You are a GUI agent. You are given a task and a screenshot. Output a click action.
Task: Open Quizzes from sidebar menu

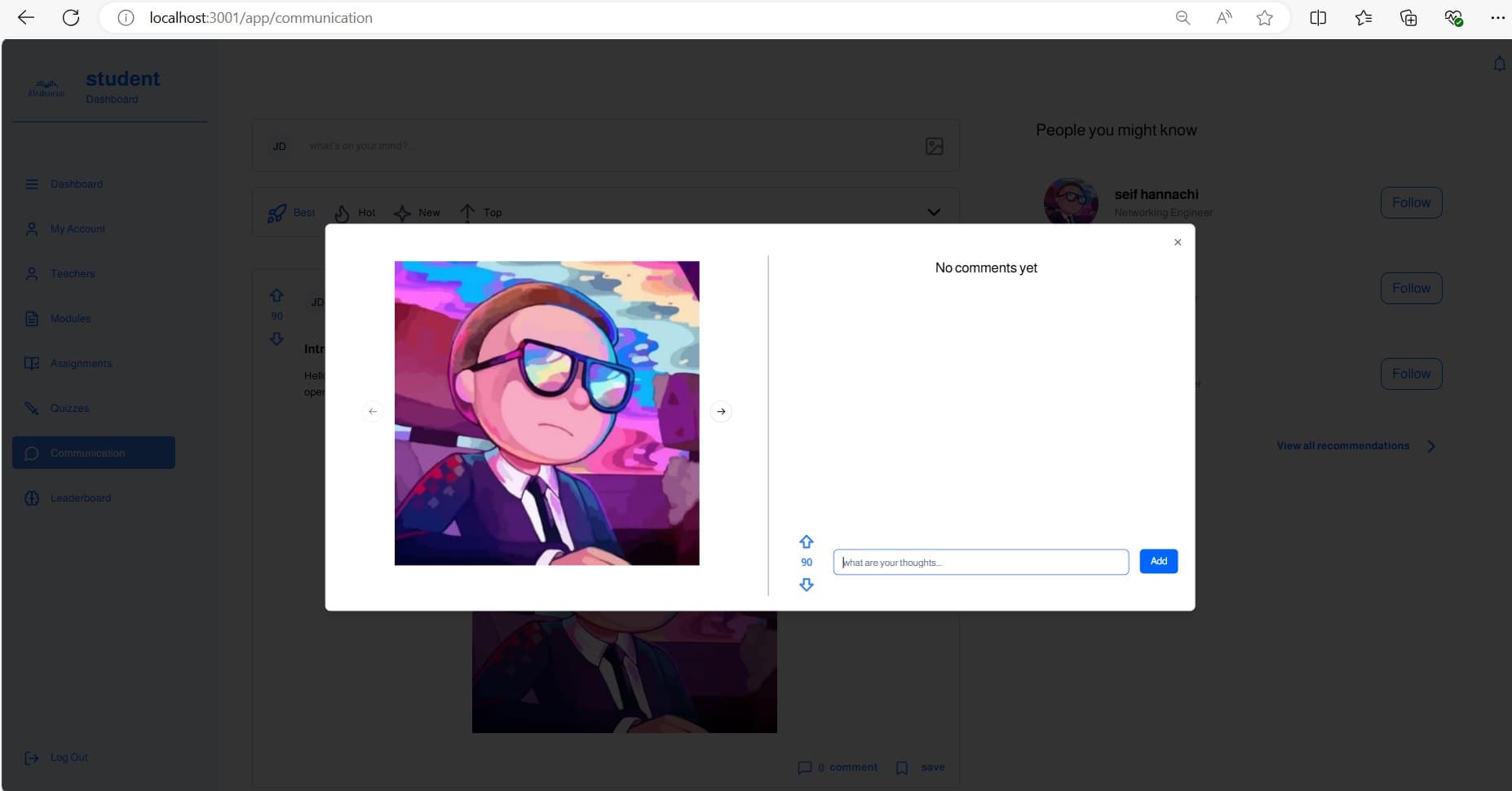(69, 409)
